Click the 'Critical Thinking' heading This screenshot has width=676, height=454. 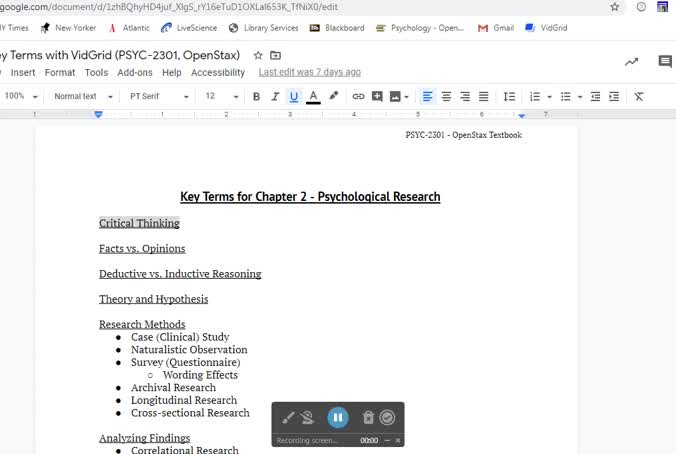pyautogui.click(x=139, y=223)
